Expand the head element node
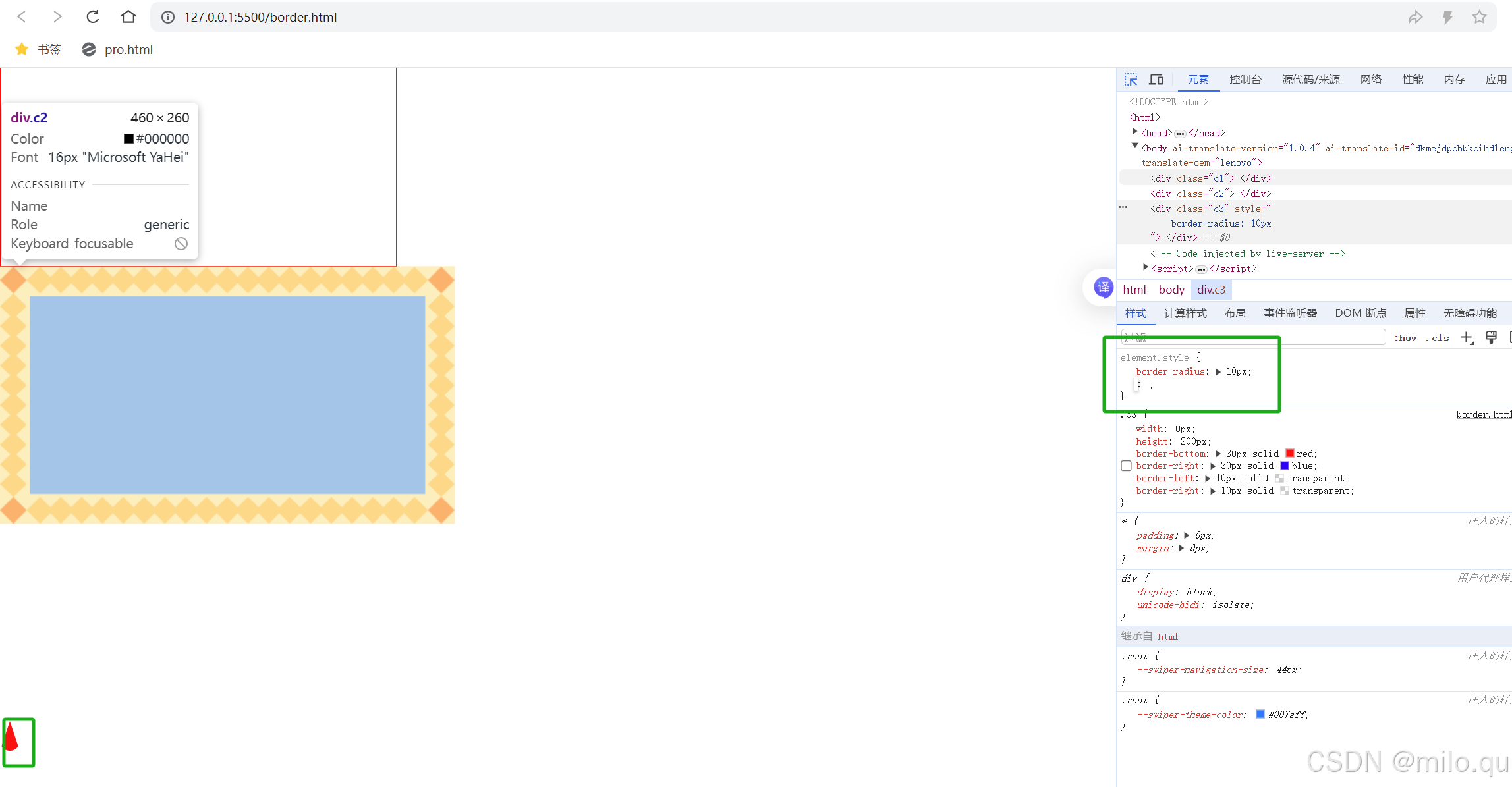This screenshot has width=1512, height=787. coord(1134,132)
